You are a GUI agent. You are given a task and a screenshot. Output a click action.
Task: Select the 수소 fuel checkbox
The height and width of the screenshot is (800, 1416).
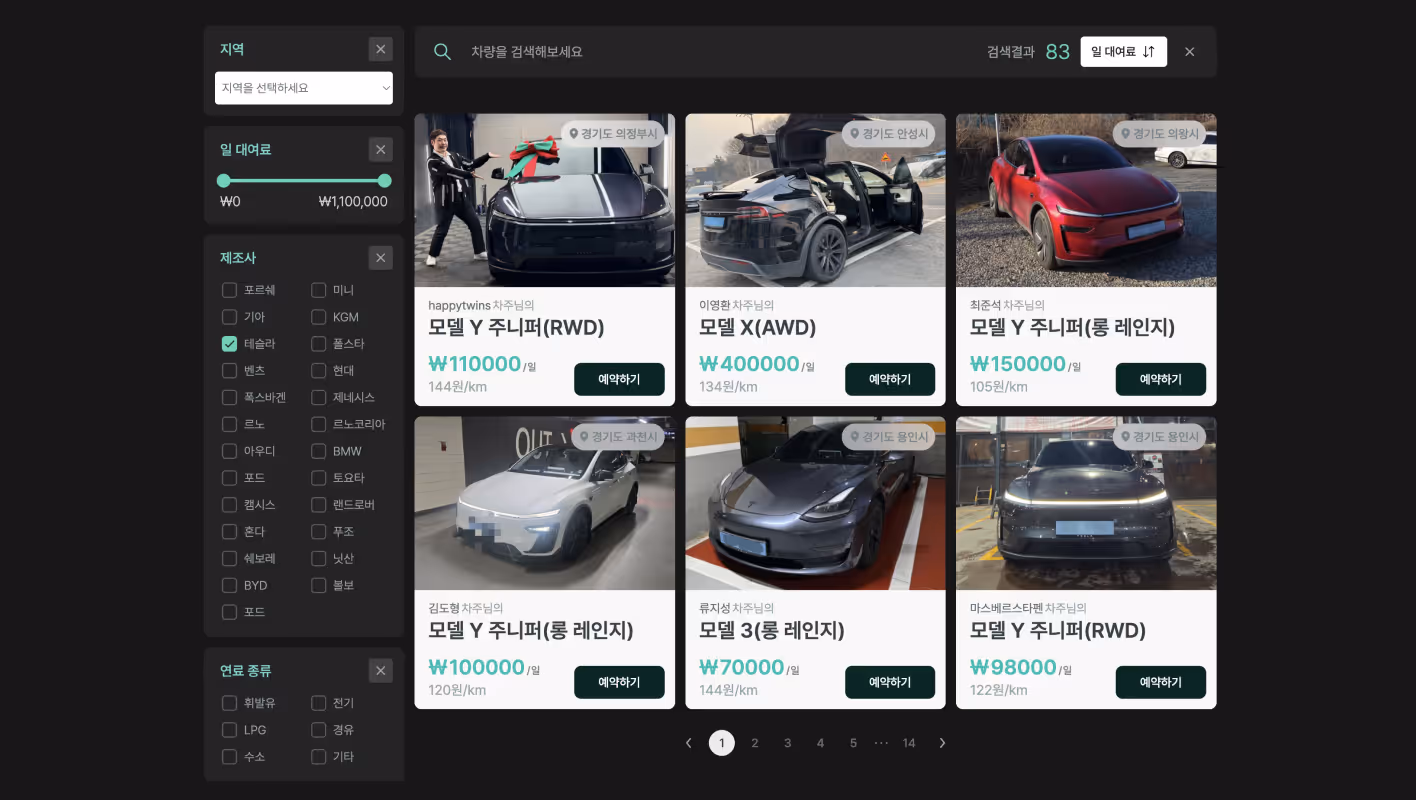tap(229, 757)
